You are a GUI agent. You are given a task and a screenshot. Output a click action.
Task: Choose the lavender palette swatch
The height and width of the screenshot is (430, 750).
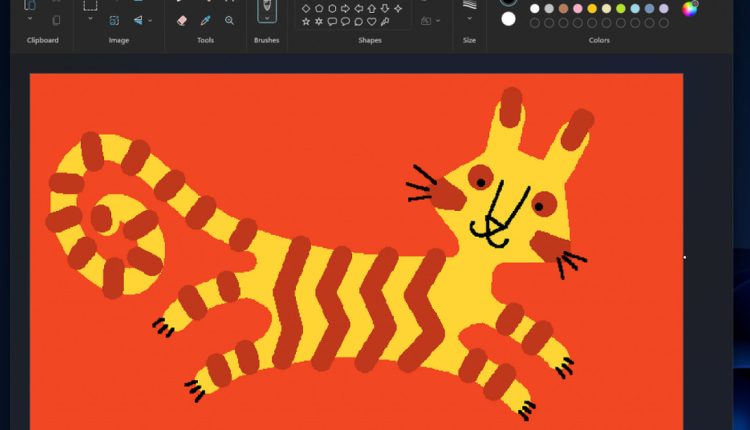(664, 9)
